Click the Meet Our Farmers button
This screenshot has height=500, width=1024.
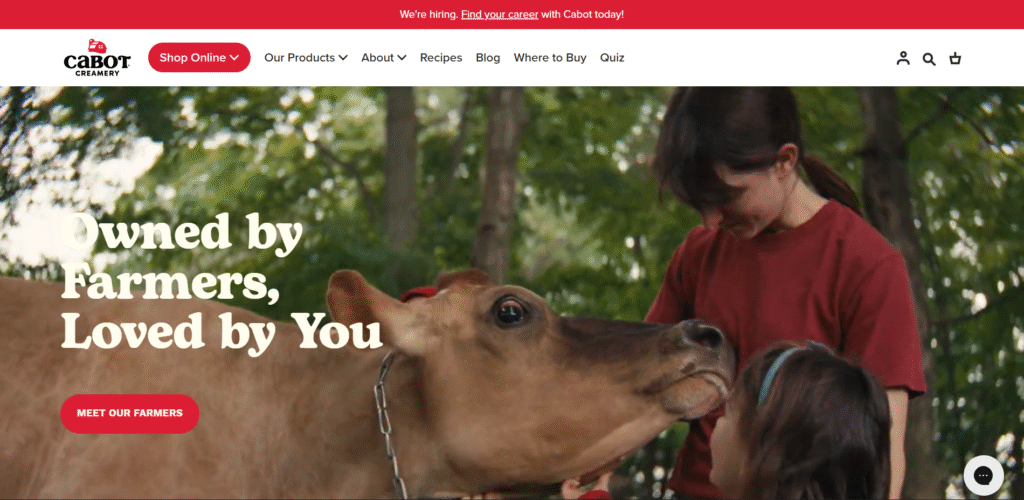click(x=130, y=413)
